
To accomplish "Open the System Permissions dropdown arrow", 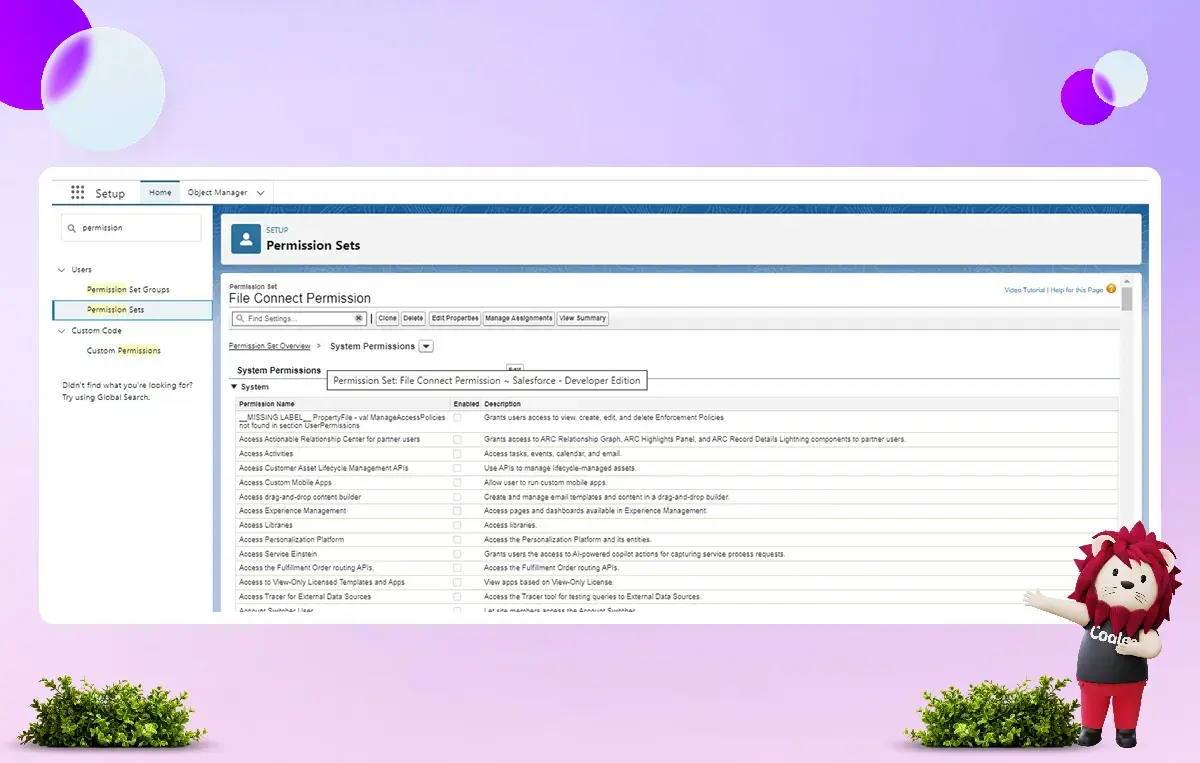I will (426, 346).
